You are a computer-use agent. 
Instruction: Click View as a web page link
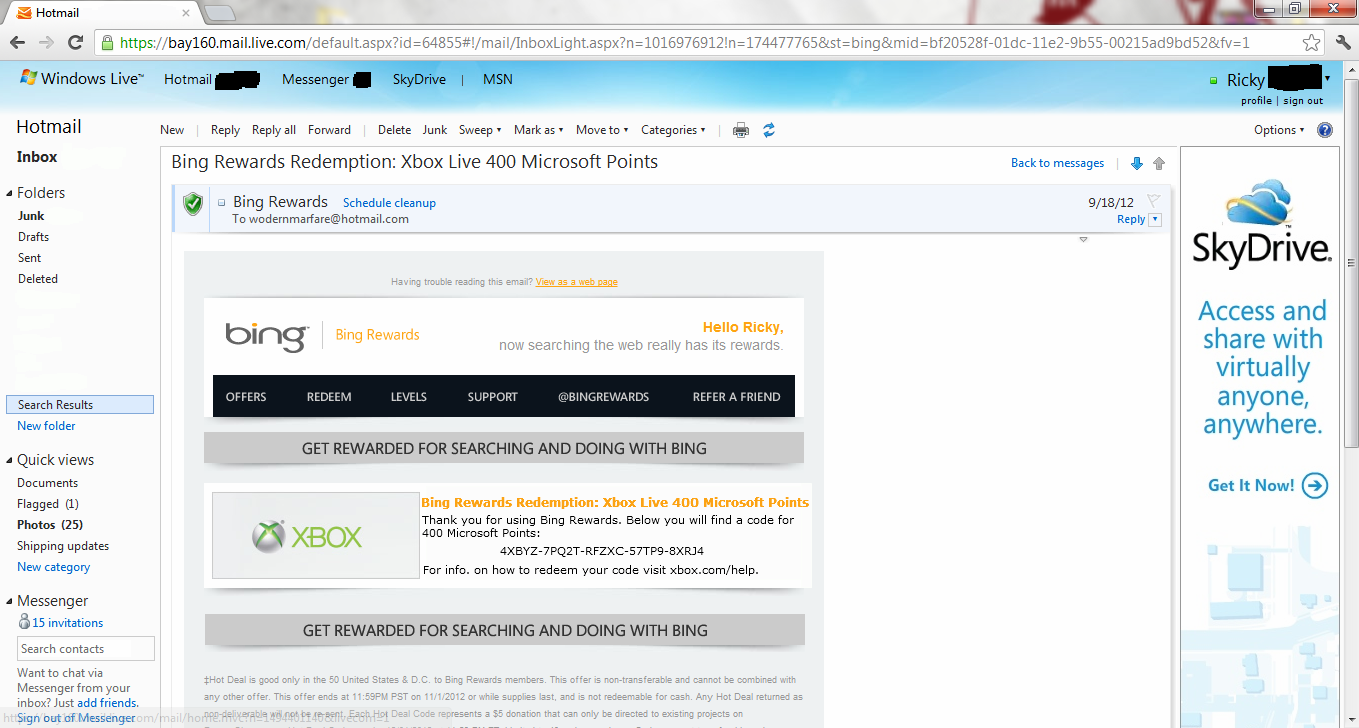(x=576, y=282)
